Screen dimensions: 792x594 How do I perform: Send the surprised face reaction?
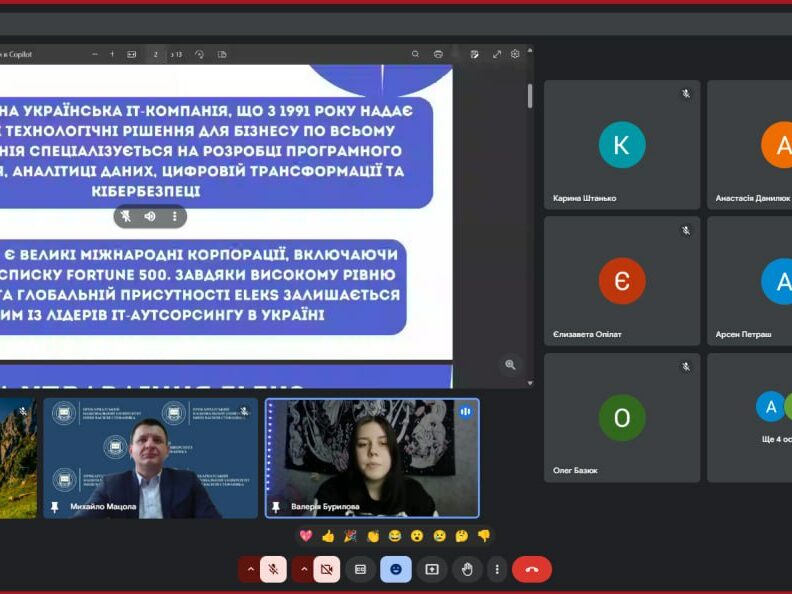point(417,535)
